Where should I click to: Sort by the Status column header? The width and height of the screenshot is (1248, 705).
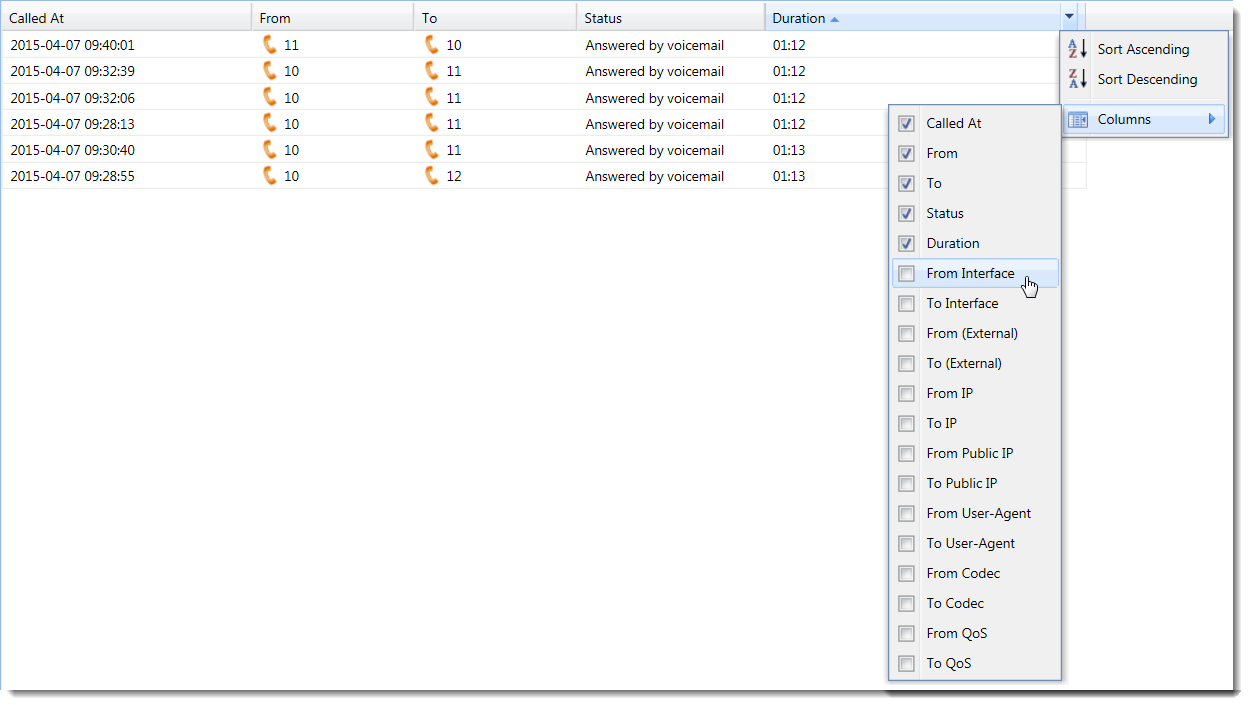pos(670,17)
